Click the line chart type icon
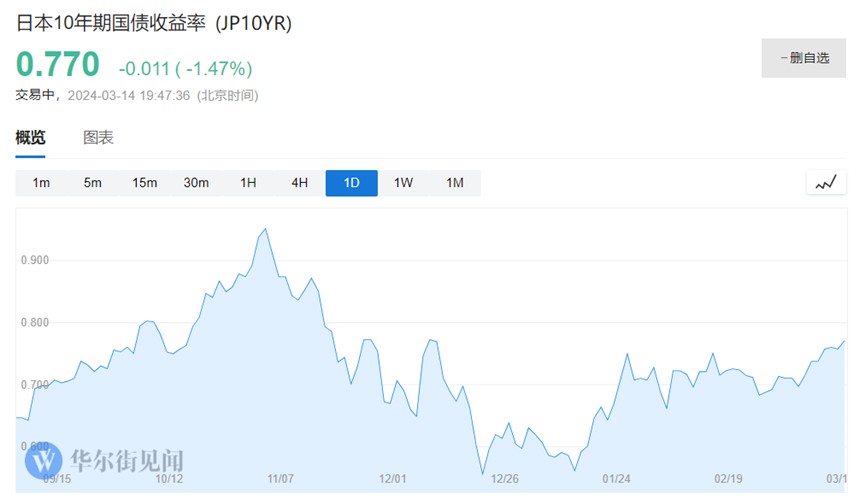 pyautogui.click(x=826, y=183)
